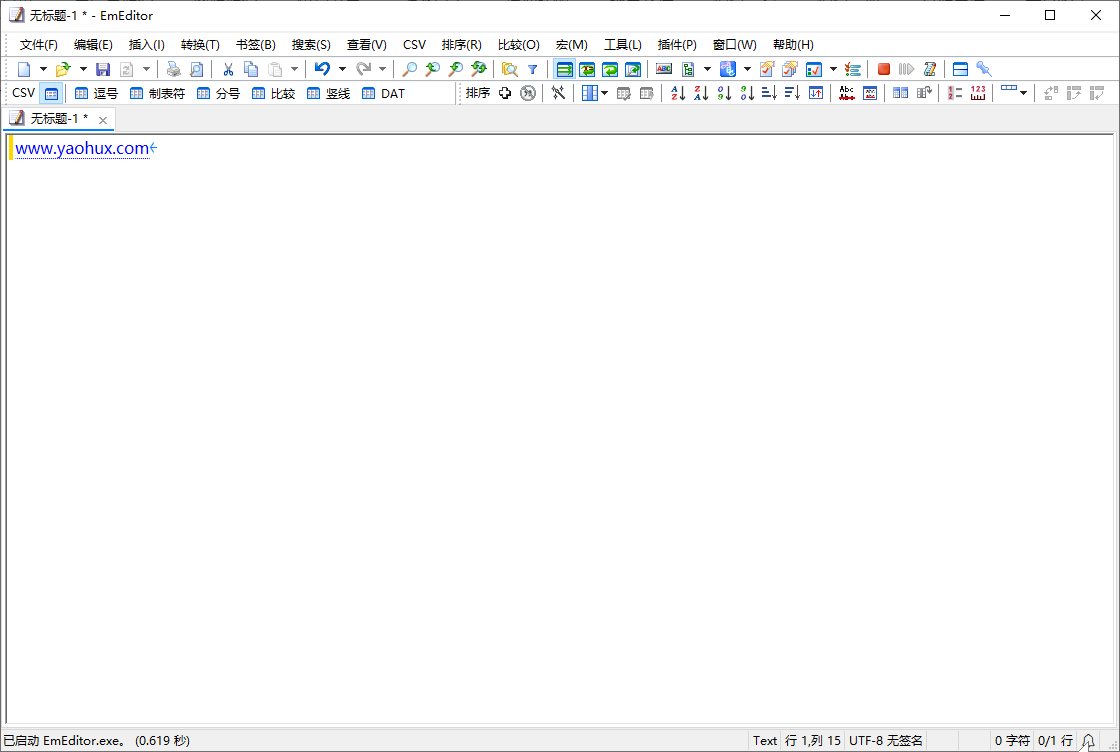Click the www.yaohux.com link
This screenshot has width=1120, height=752.
click(82, 149)
